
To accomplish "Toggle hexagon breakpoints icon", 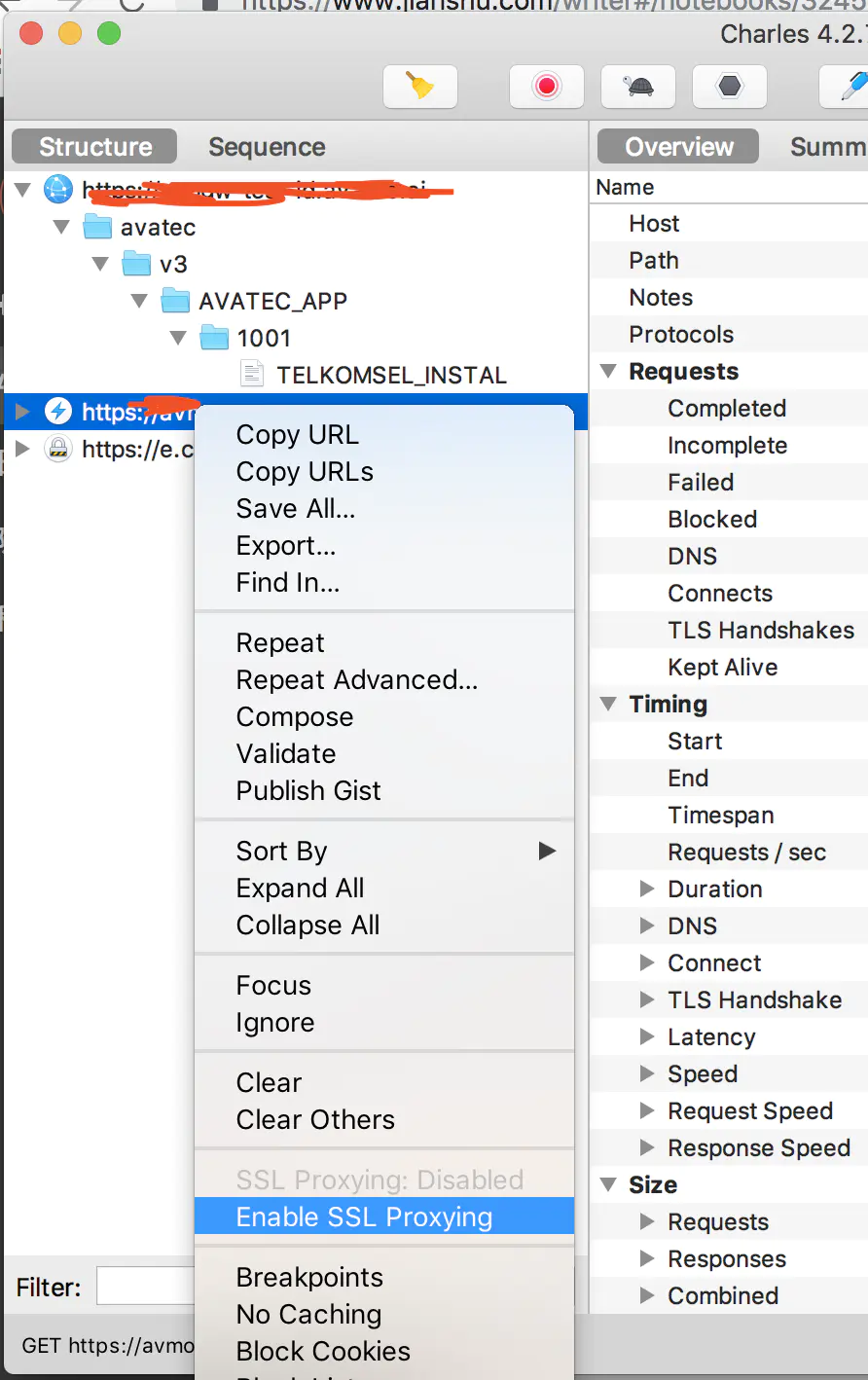I will click(x=730, y=87).
